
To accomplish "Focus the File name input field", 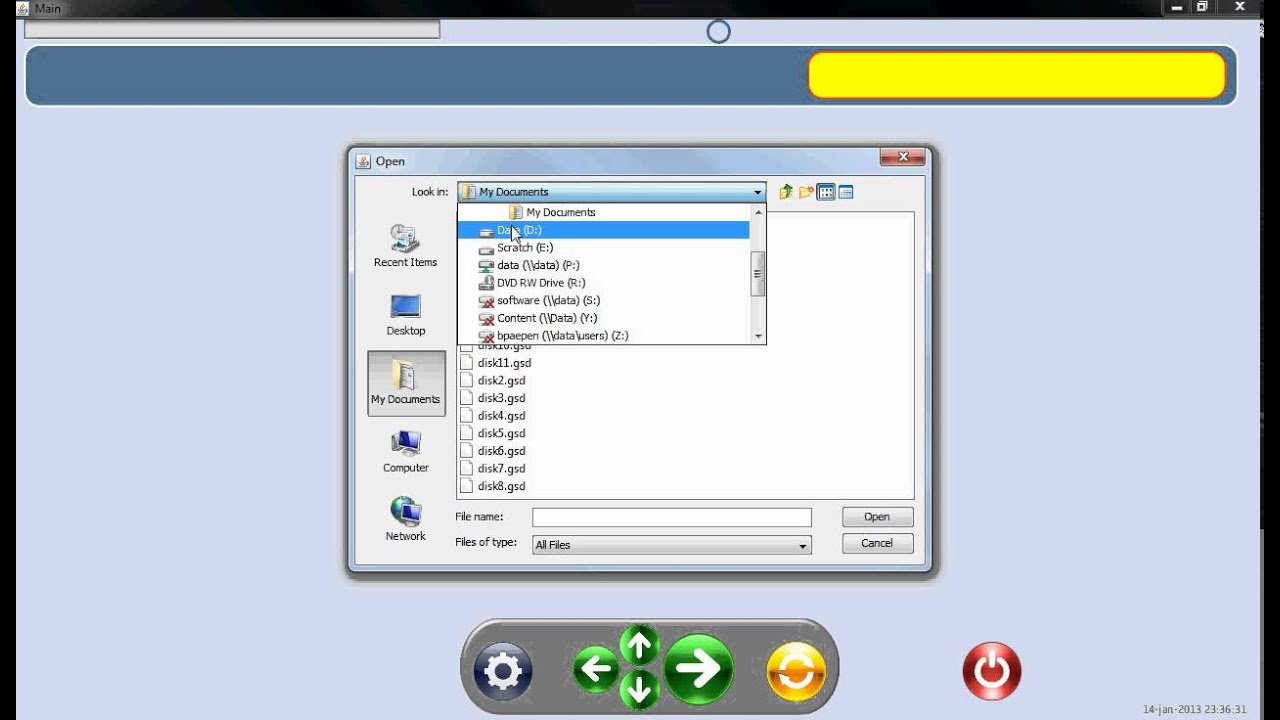I will pyautogui.click(x=672, y=517).
